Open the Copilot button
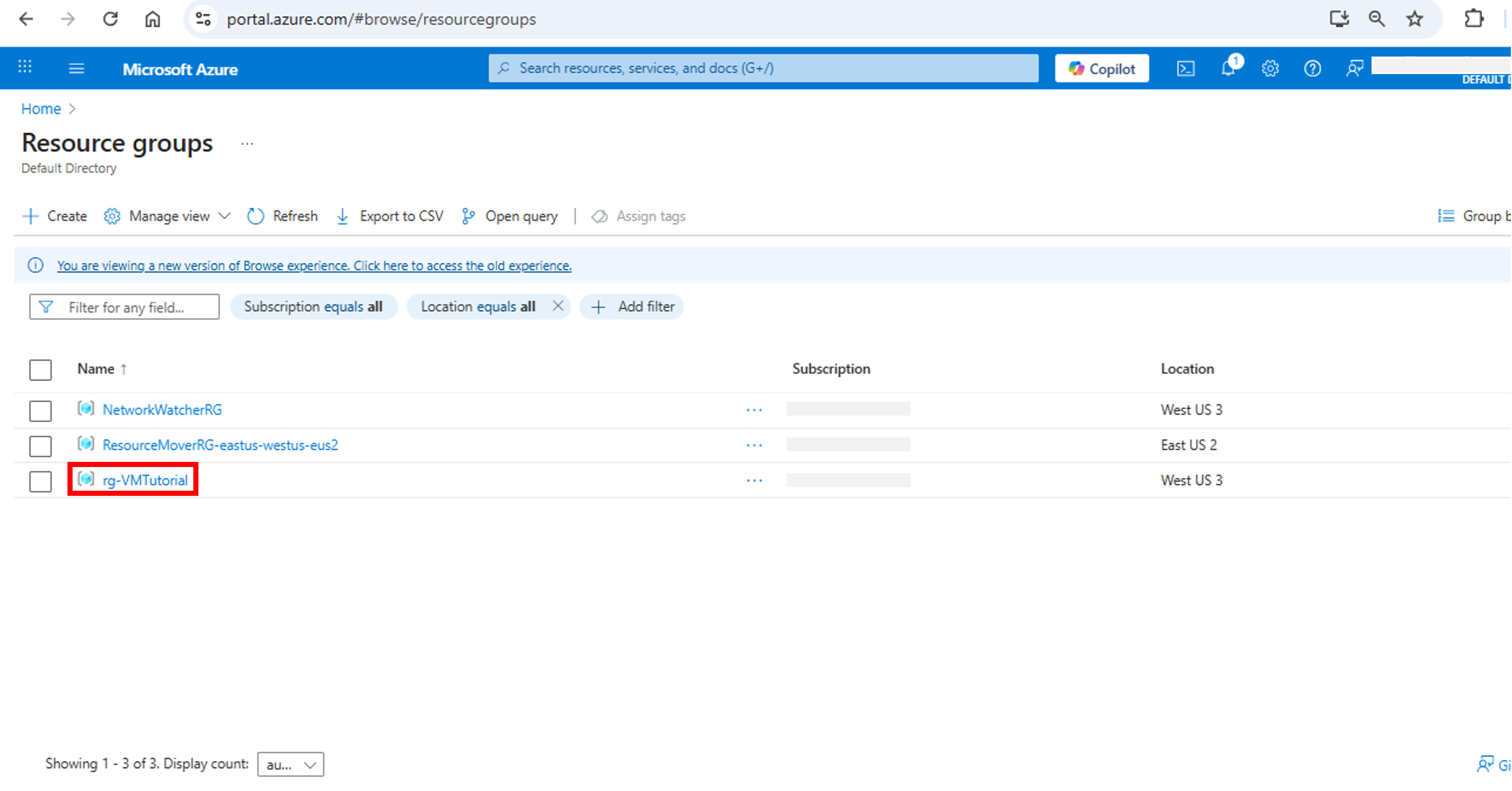1512x791 pixels. coord(1101,69)
